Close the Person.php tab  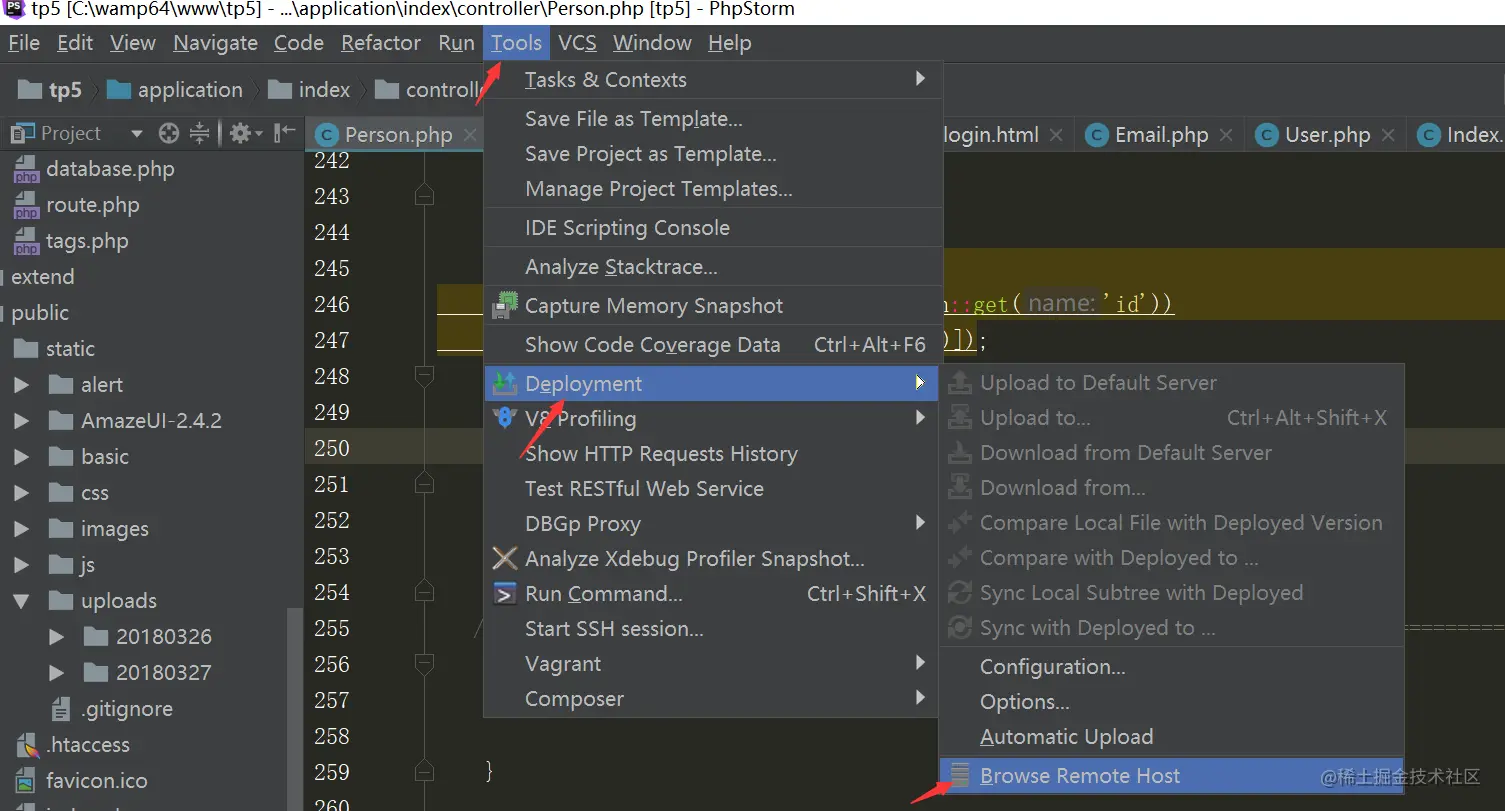[x=470, y=135]
